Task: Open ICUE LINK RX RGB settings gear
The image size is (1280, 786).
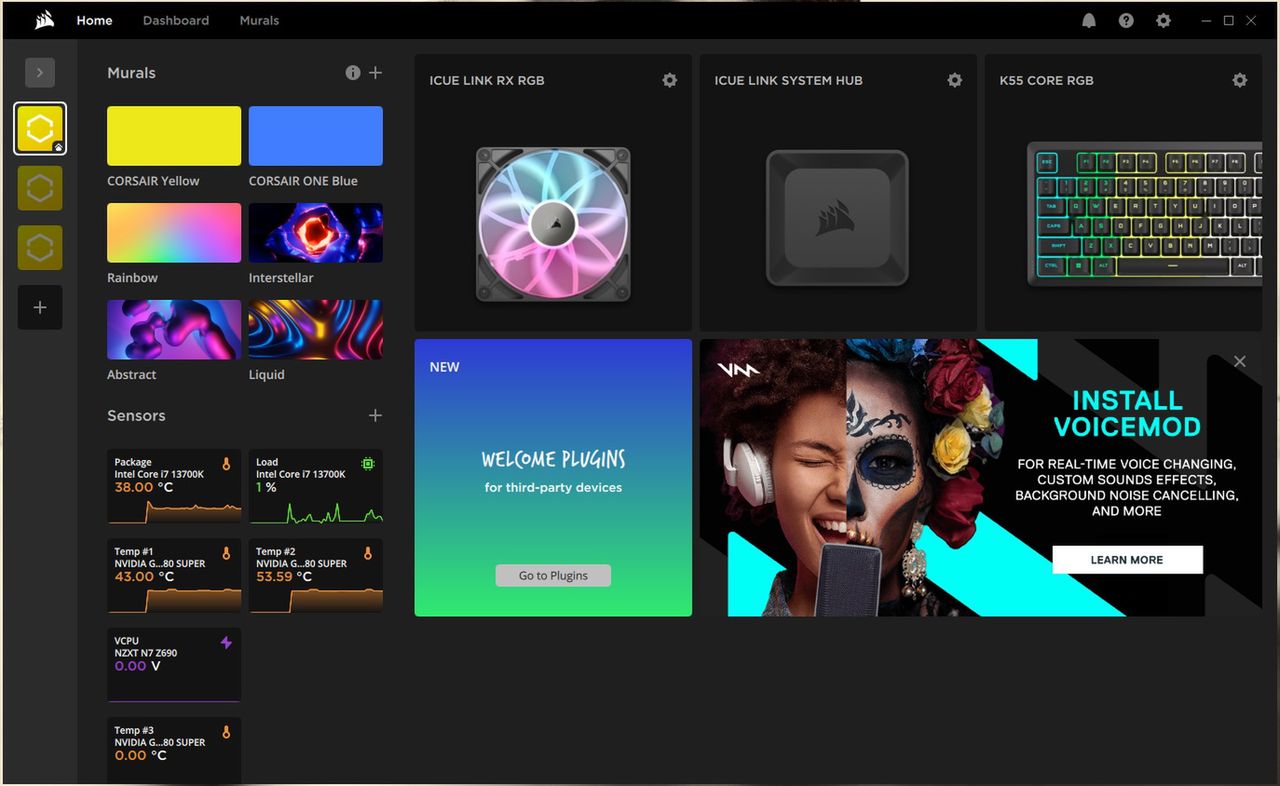Action: click(670, 80)
